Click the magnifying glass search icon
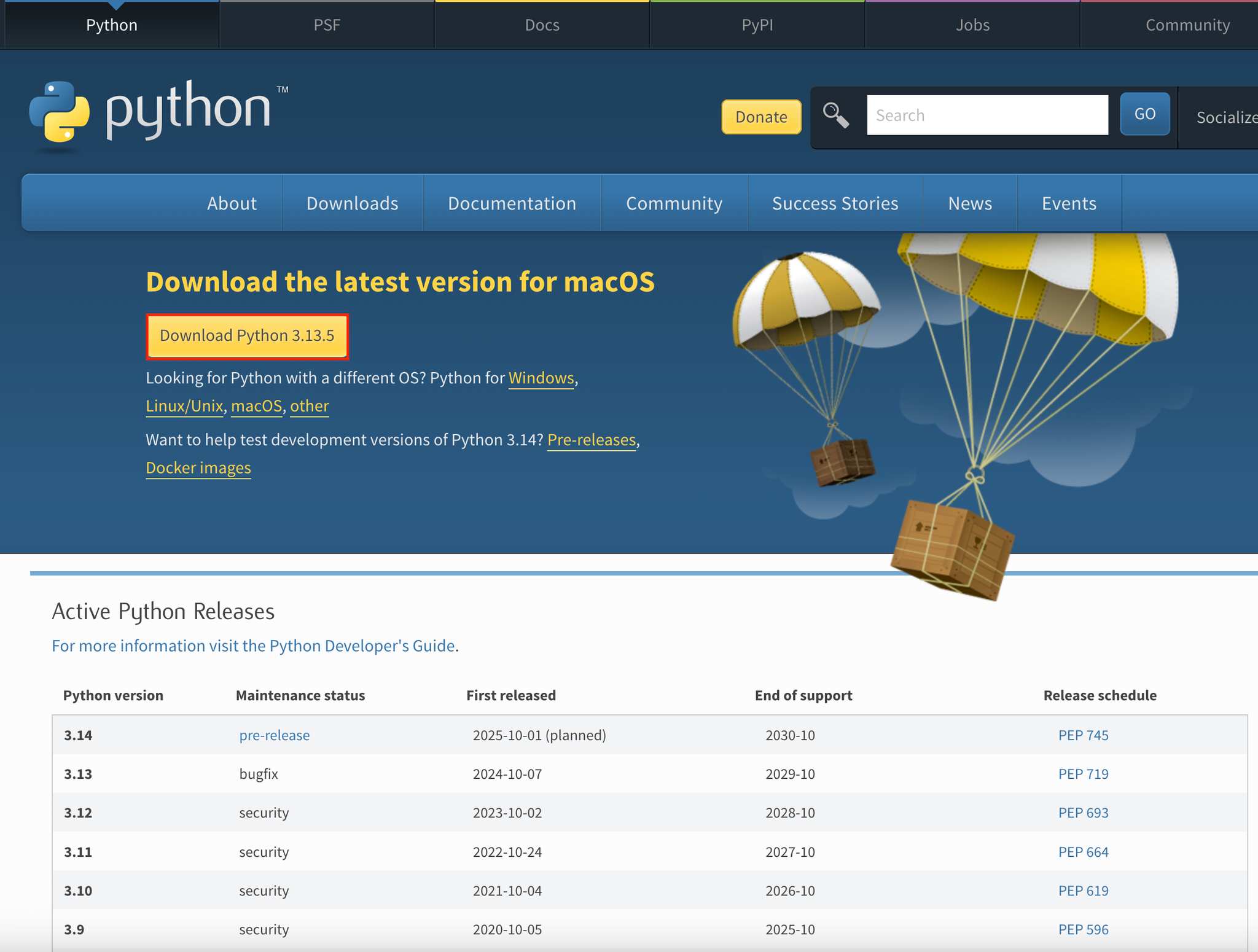Viewport: 1258px width, 952px height. [x=835, y=115]
